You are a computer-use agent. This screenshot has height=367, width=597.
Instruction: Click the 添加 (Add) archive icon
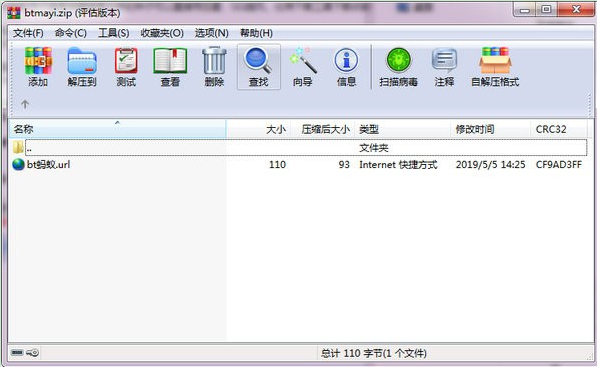tap(38, 67)
